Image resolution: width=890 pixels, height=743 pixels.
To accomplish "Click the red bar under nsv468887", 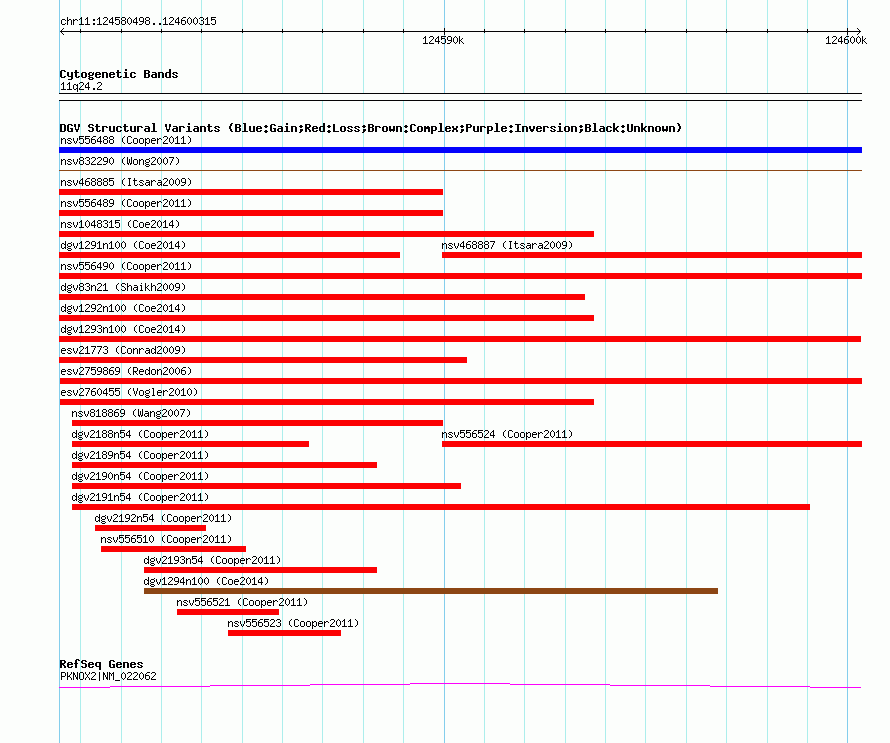I will (x=652, y=255).
